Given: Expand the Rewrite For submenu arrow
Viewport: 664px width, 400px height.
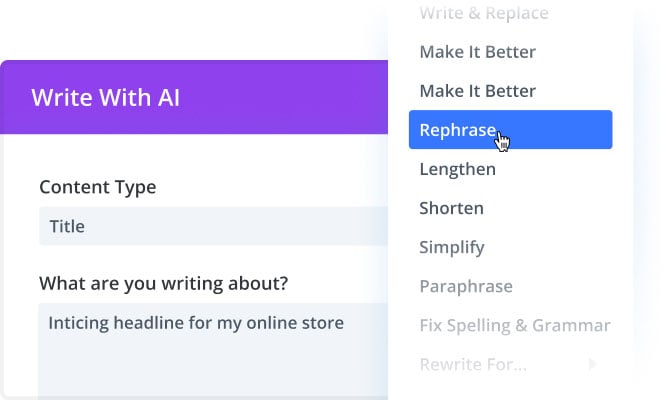Looking at the screenshot, I should [x=594, y=364].
